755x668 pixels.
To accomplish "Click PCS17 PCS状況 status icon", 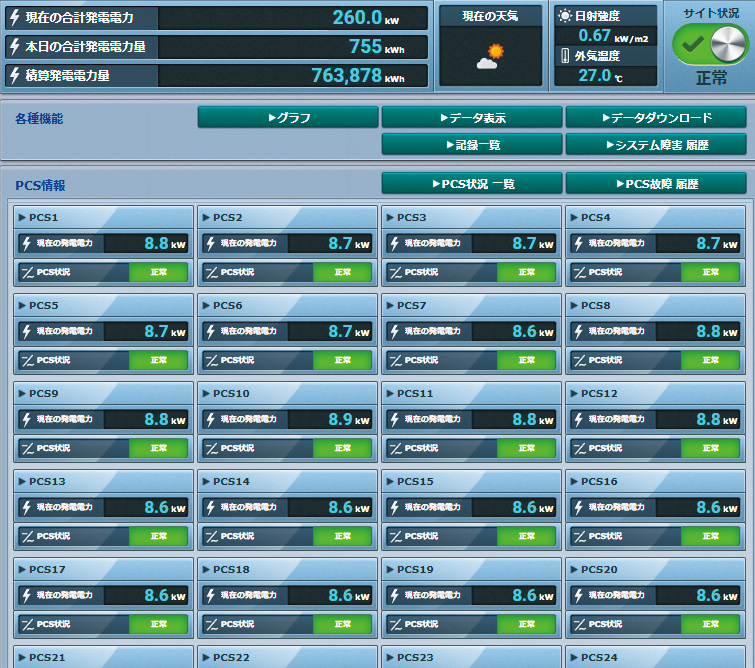I will click(x=28, y=625).
